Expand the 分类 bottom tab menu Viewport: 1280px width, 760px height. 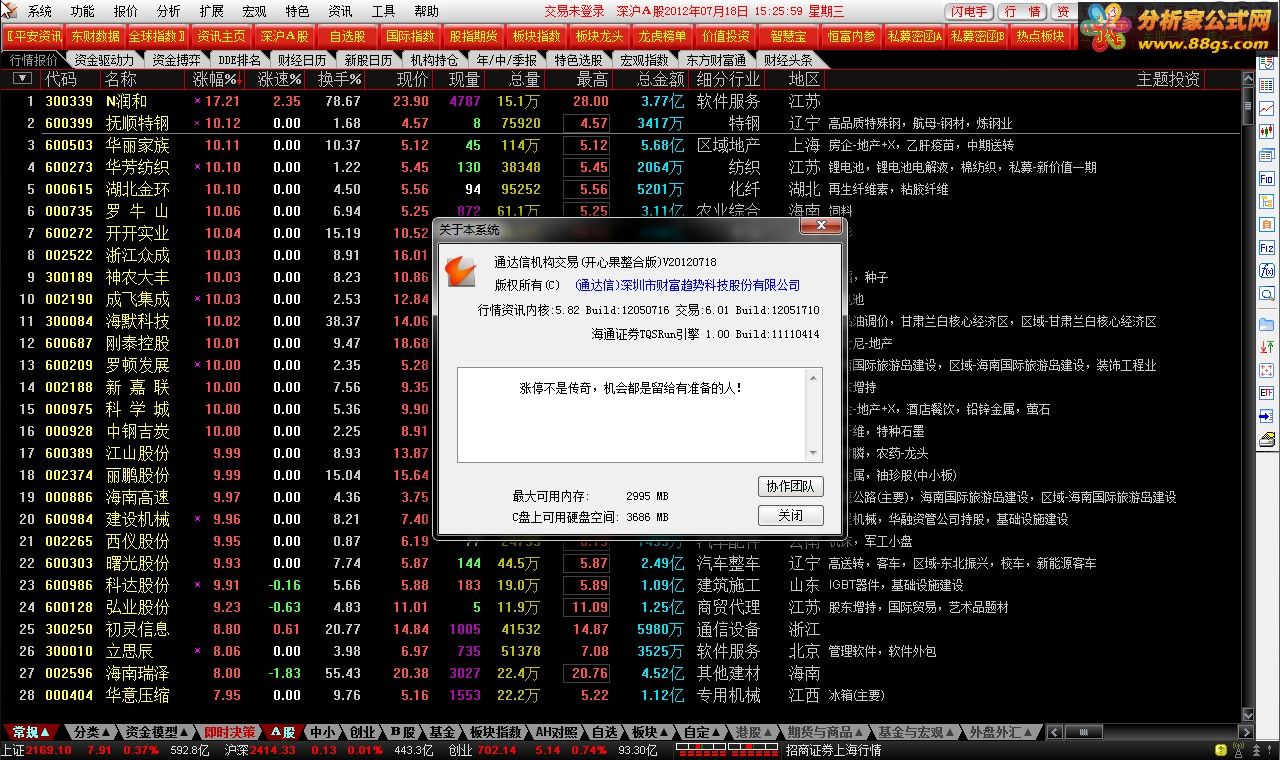pyautogui.click(x=91, y=732)
